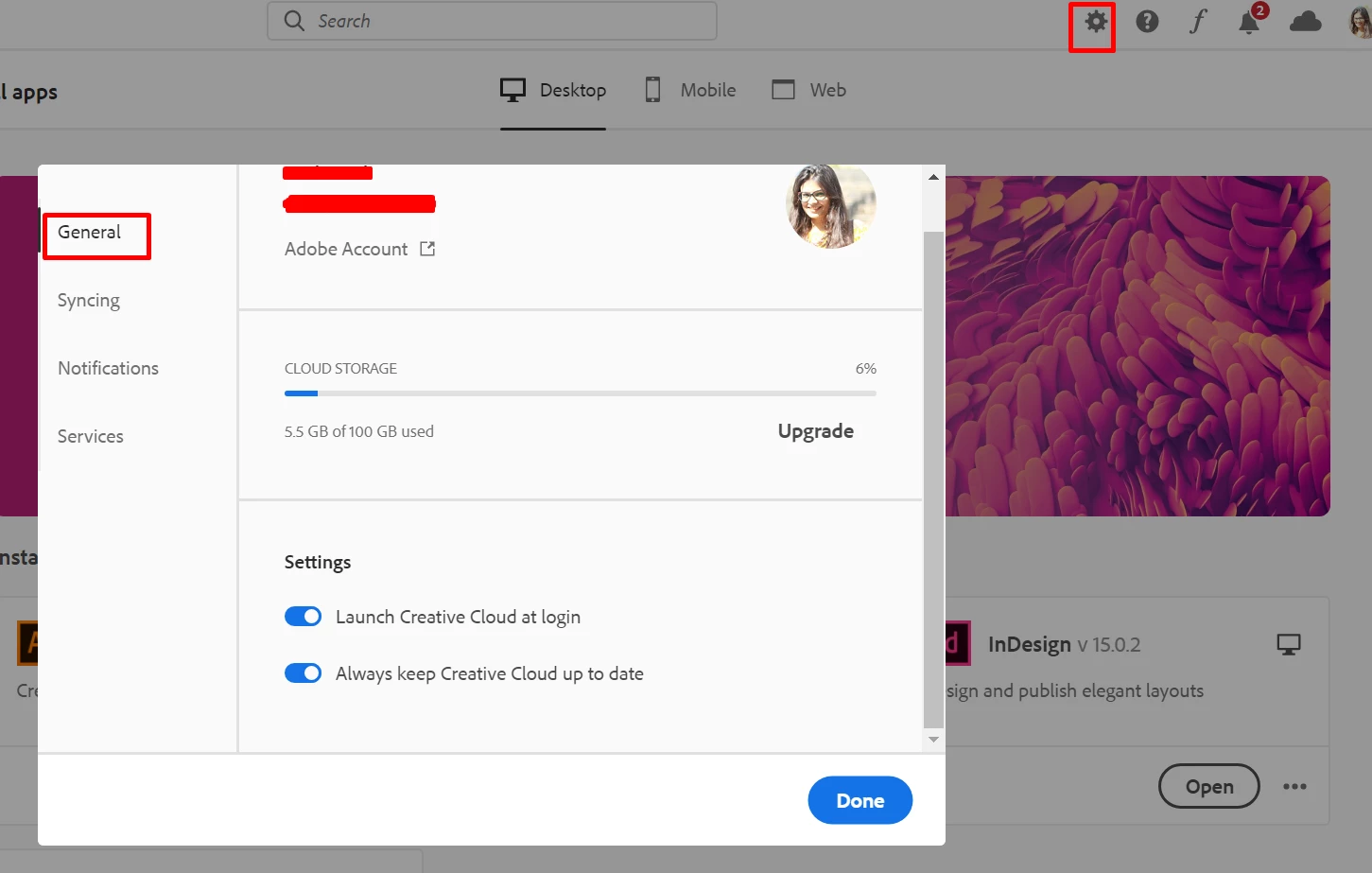Toggle Launch Creative Cloud at login
The height and width of the screenshot is (873, 1372).
click(303, 617)
